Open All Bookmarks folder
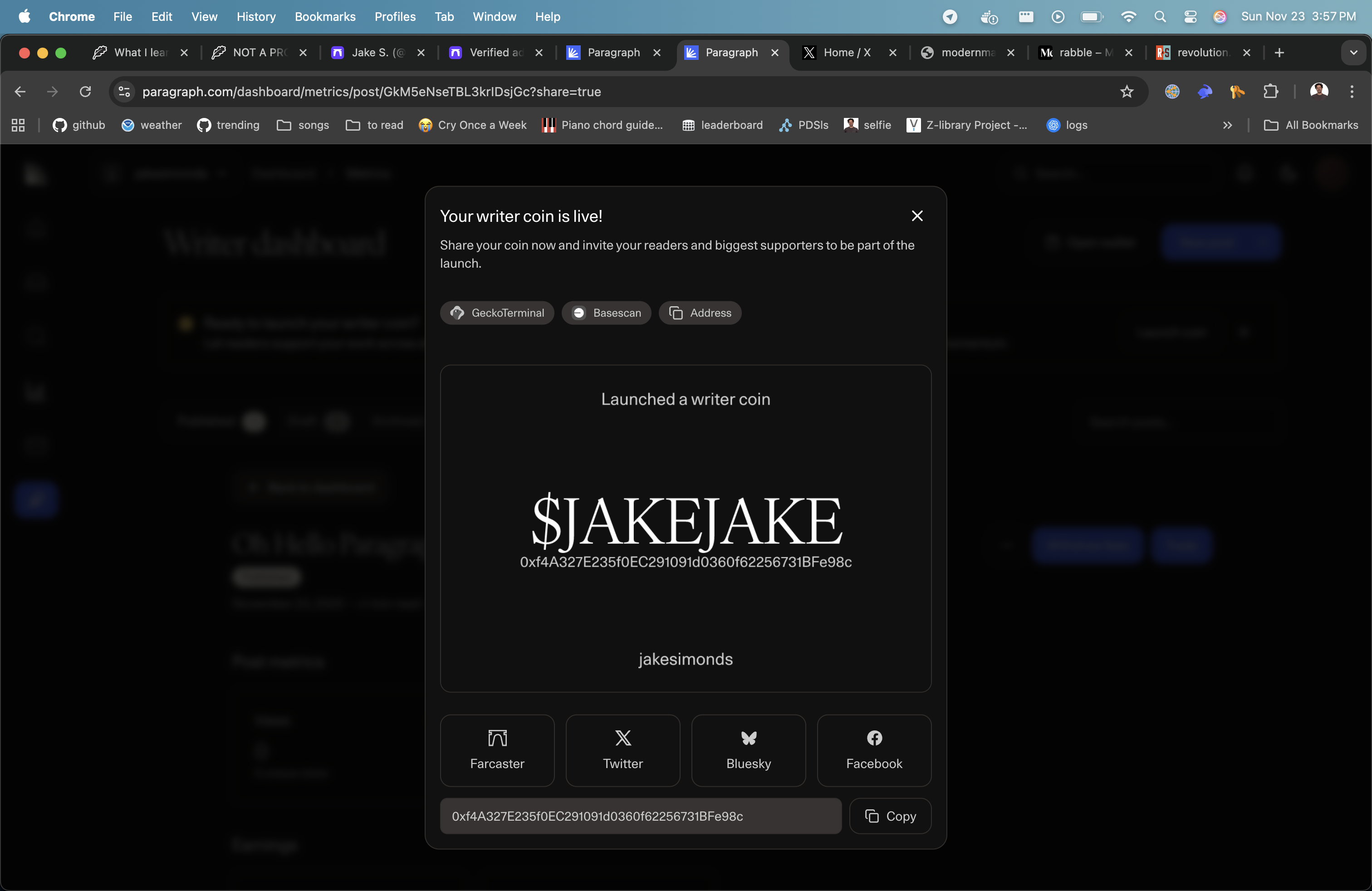The height and width of the screenshot is (891, 1372). (x=1311, y=125)
